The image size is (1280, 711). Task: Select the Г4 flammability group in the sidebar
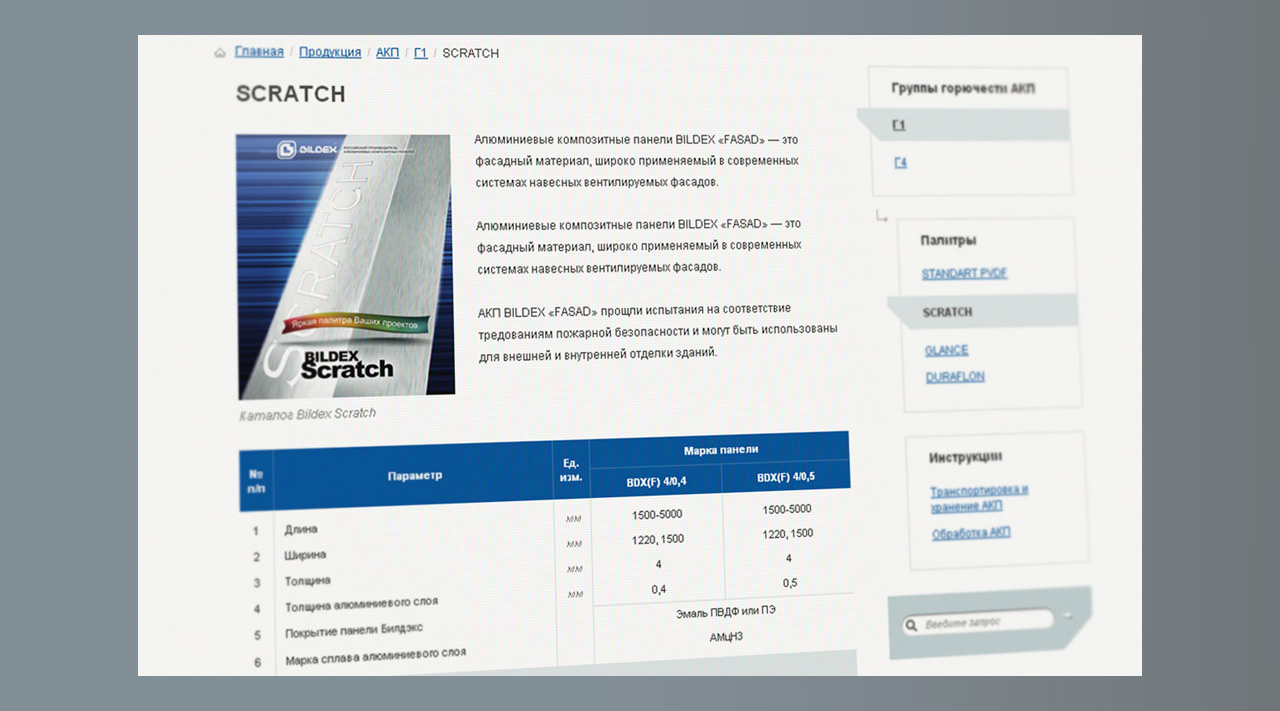900,162
